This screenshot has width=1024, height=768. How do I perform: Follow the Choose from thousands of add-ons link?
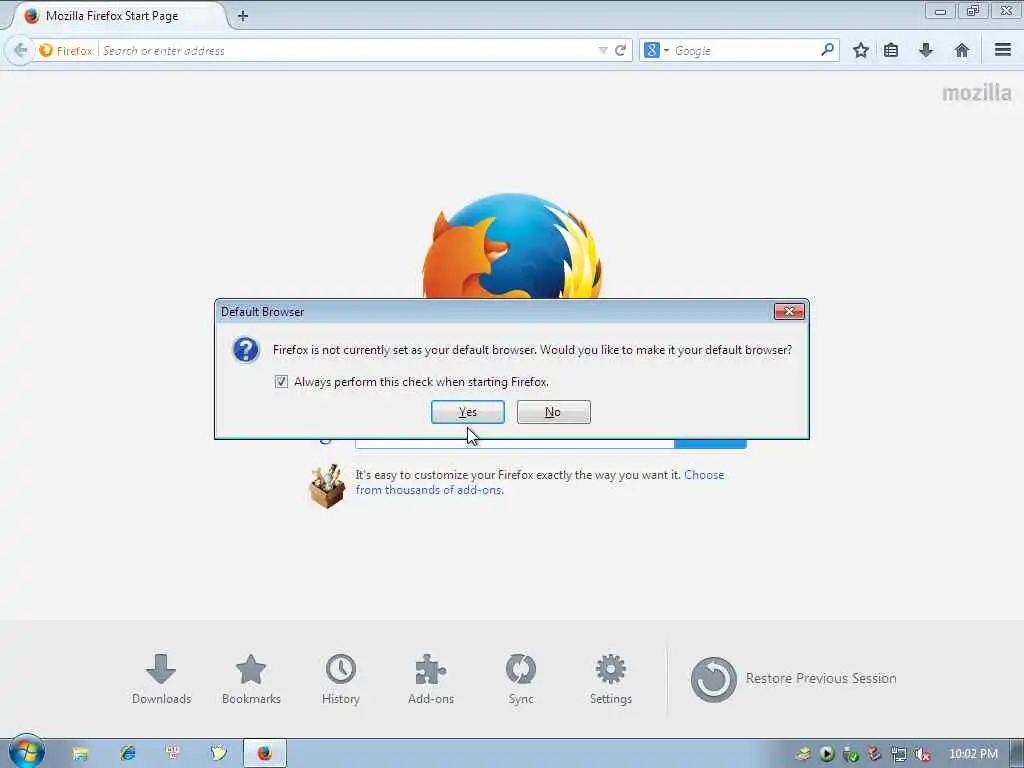(539, 483)
